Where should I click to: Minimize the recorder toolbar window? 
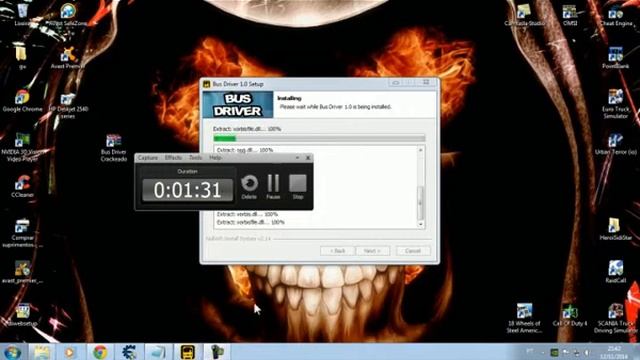pos(297,158)
